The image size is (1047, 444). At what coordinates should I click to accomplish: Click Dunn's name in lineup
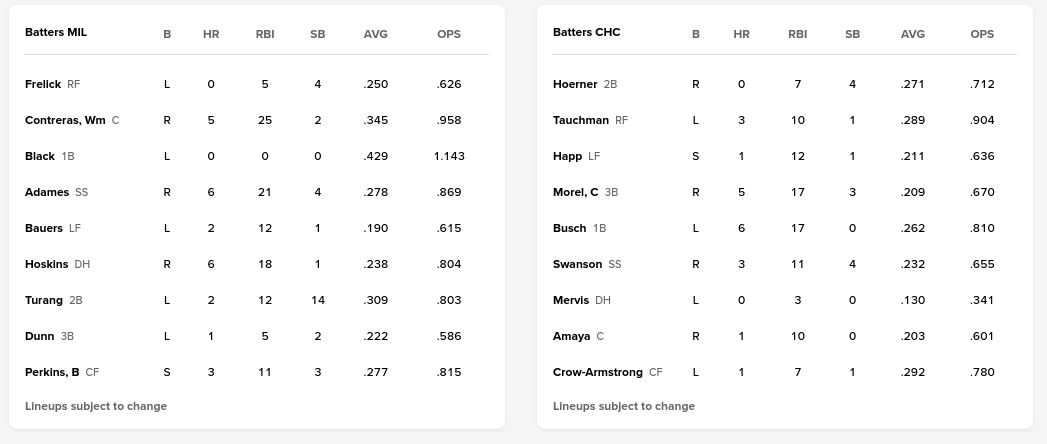(40, 336)
